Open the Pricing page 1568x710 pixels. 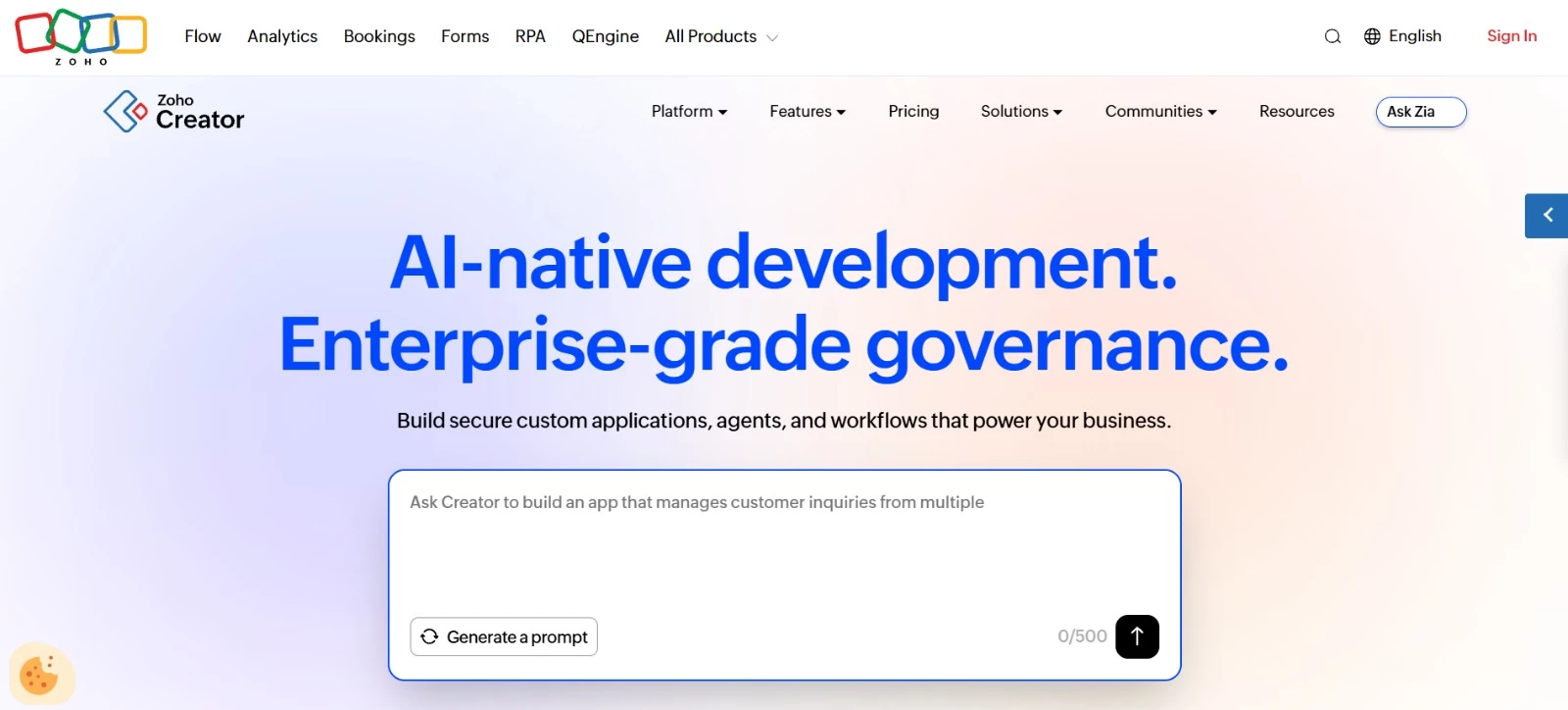tap(913, 112)
